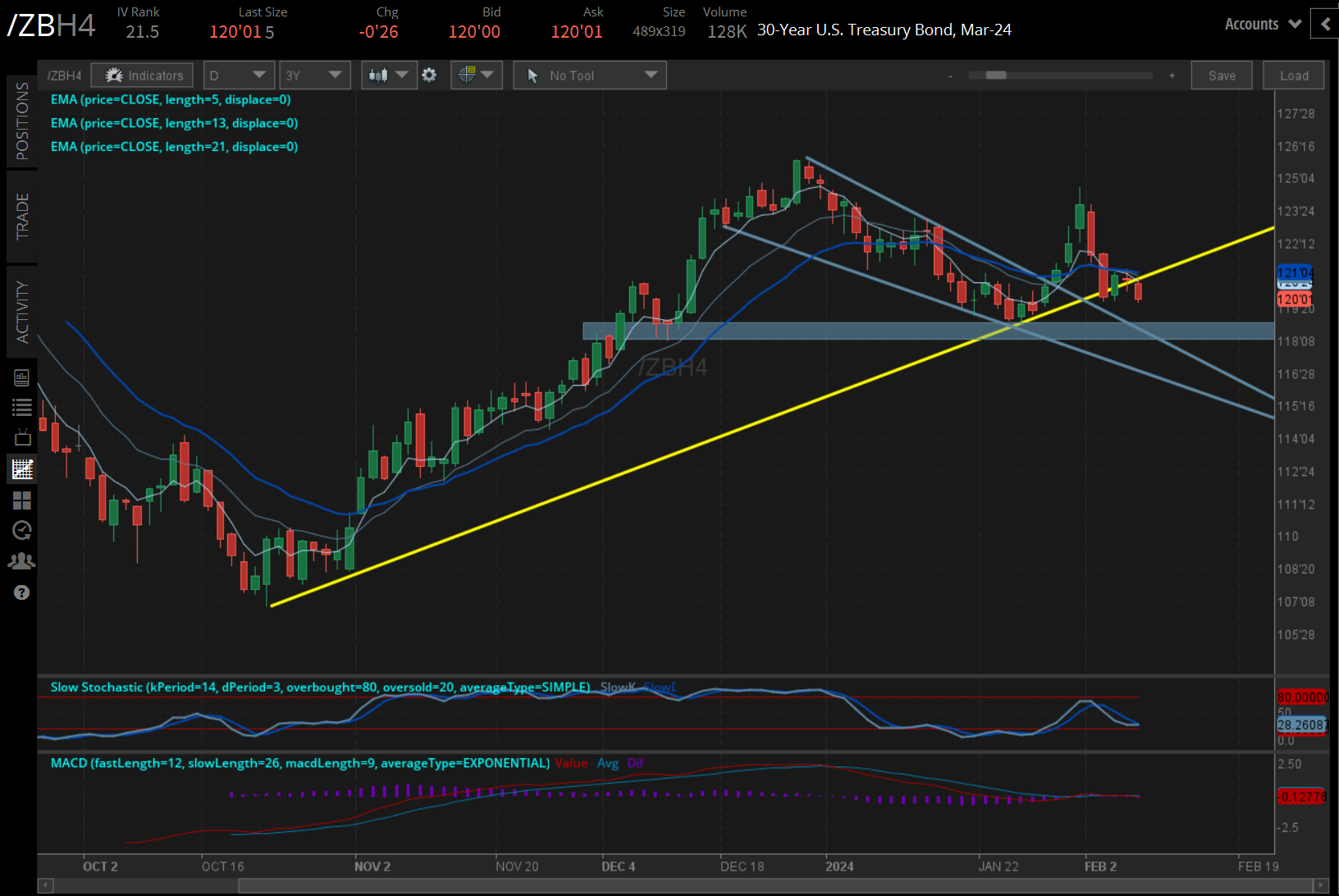The image size is (1339, 896).
Task: Click the widgets grid icon in sidebar
Action: point(22,501)
